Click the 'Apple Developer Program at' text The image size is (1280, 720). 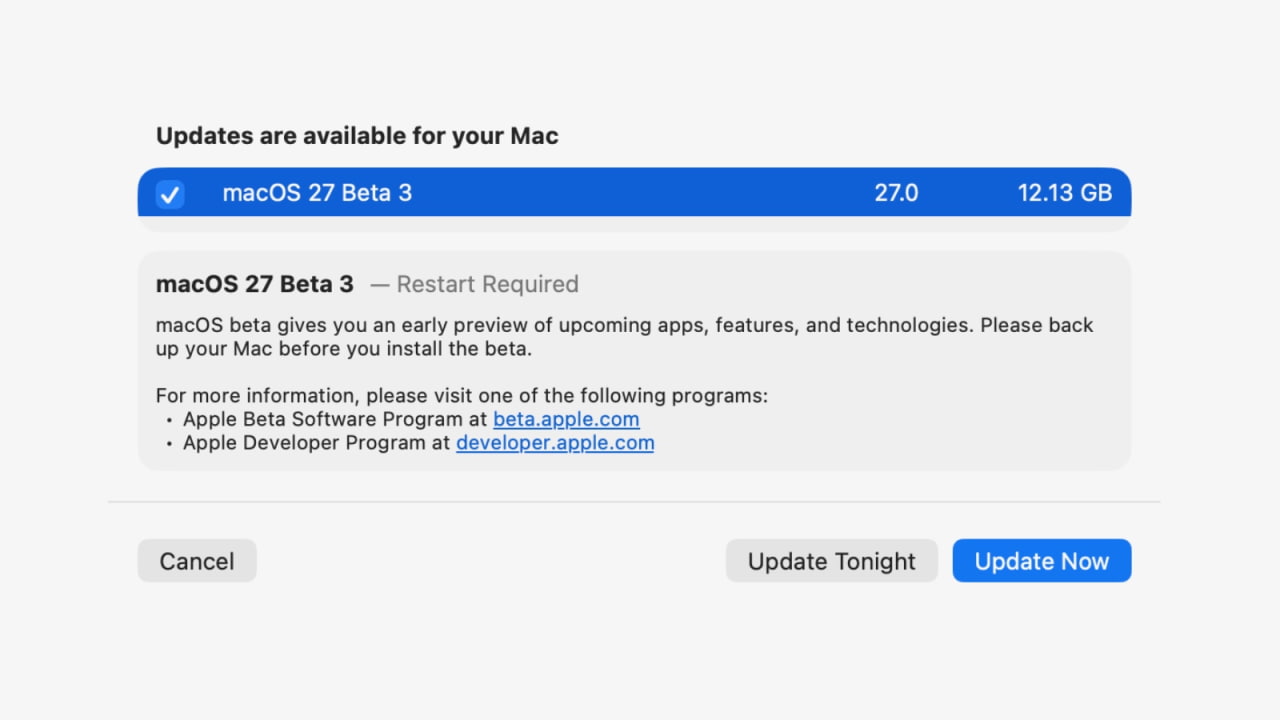tap(317, 442)
